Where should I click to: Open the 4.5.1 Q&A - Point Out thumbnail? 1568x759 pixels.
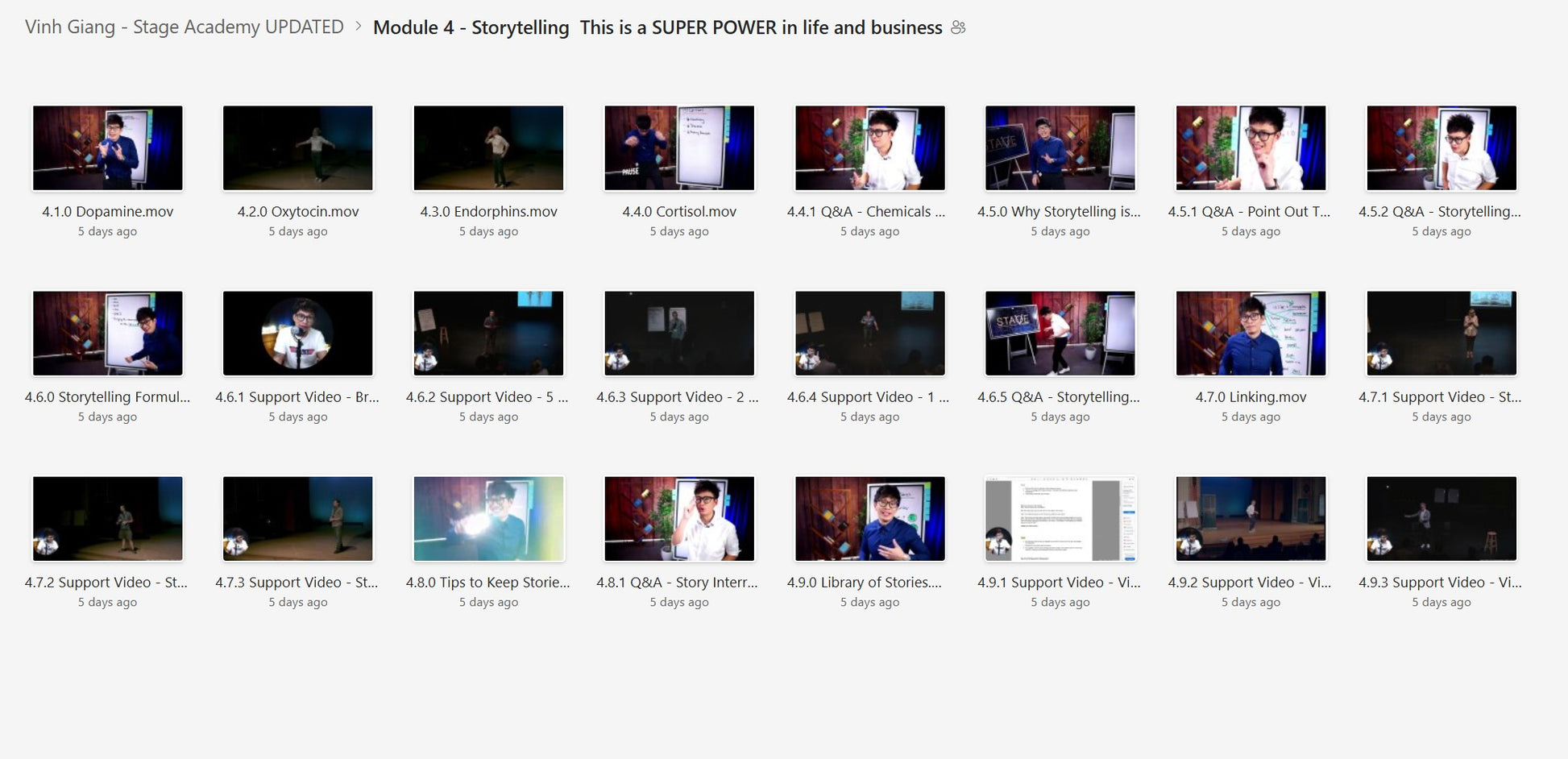(1251, 148)
